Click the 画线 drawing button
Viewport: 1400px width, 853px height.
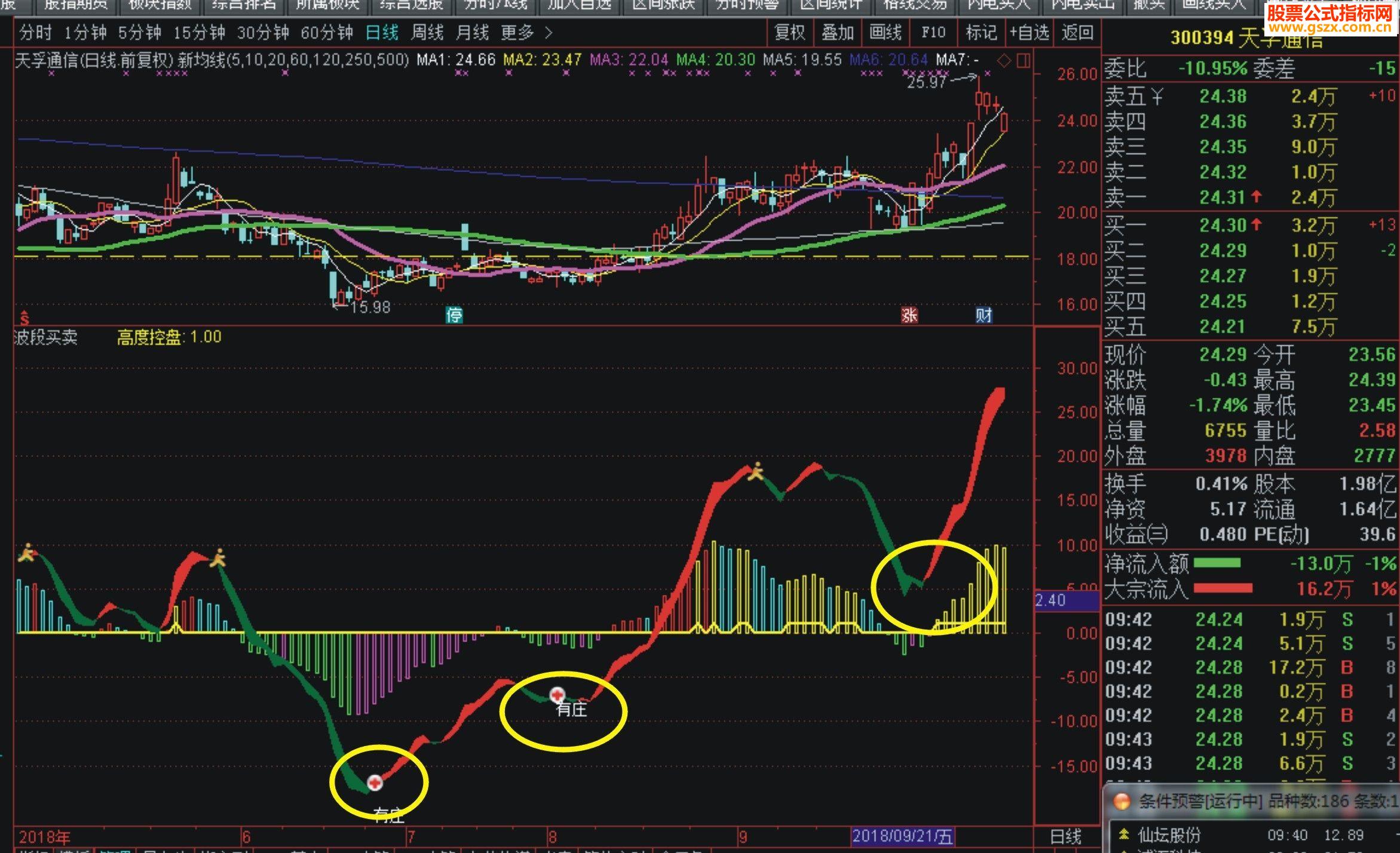pos(886,32)
